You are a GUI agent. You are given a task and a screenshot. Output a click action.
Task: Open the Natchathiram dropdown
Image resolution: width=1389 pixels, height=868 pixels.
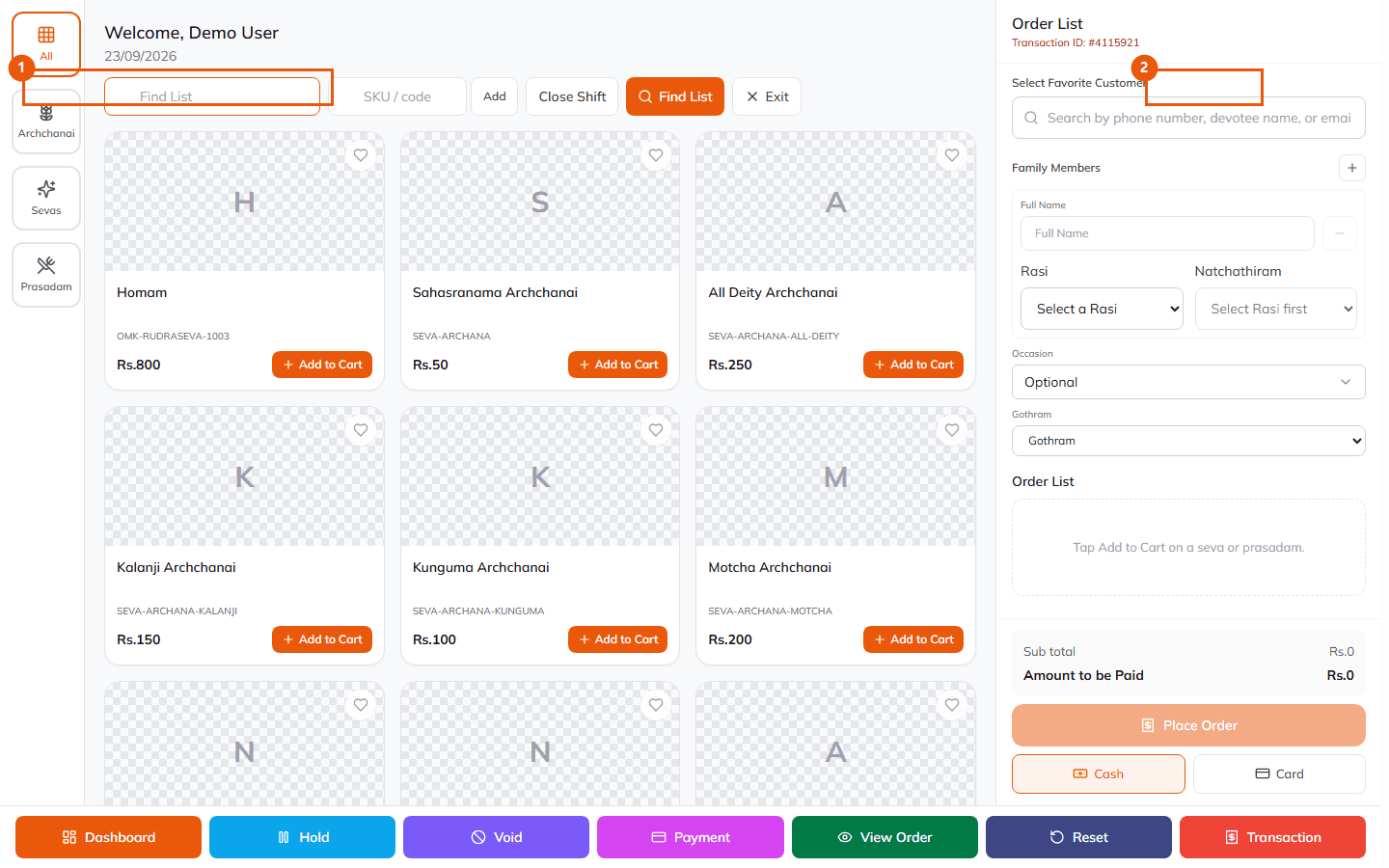pyautogui.click(x=1276, y=309)
